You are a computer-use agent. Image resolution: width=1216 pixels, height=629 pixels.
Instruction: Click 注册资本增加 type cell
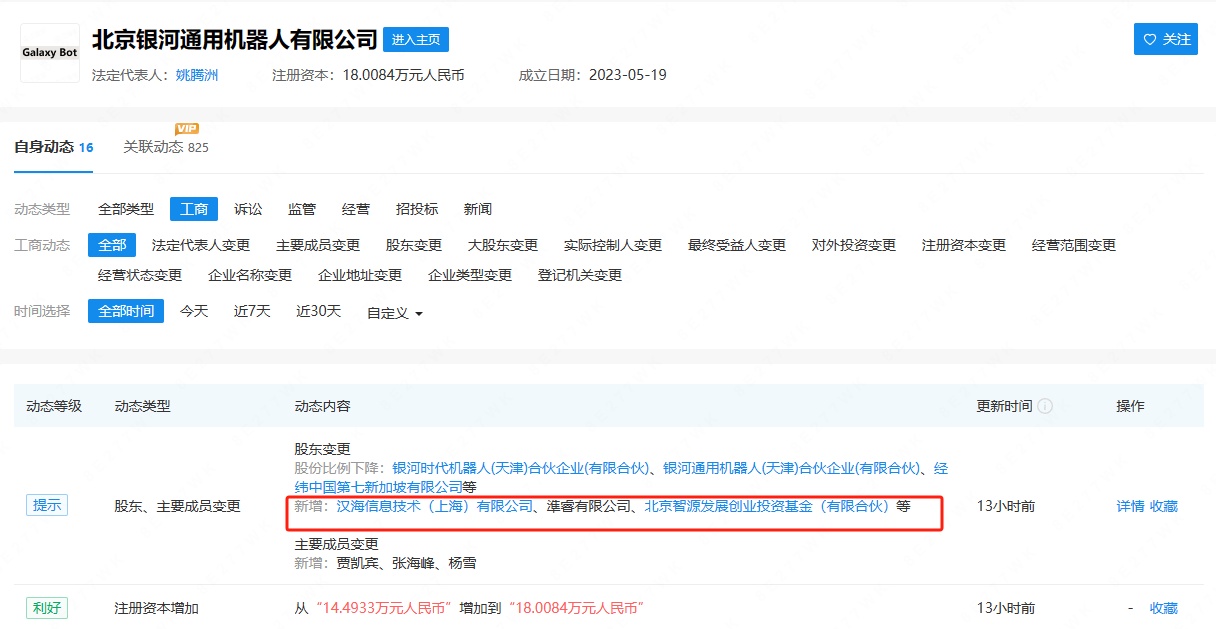[x=157, y=608]
